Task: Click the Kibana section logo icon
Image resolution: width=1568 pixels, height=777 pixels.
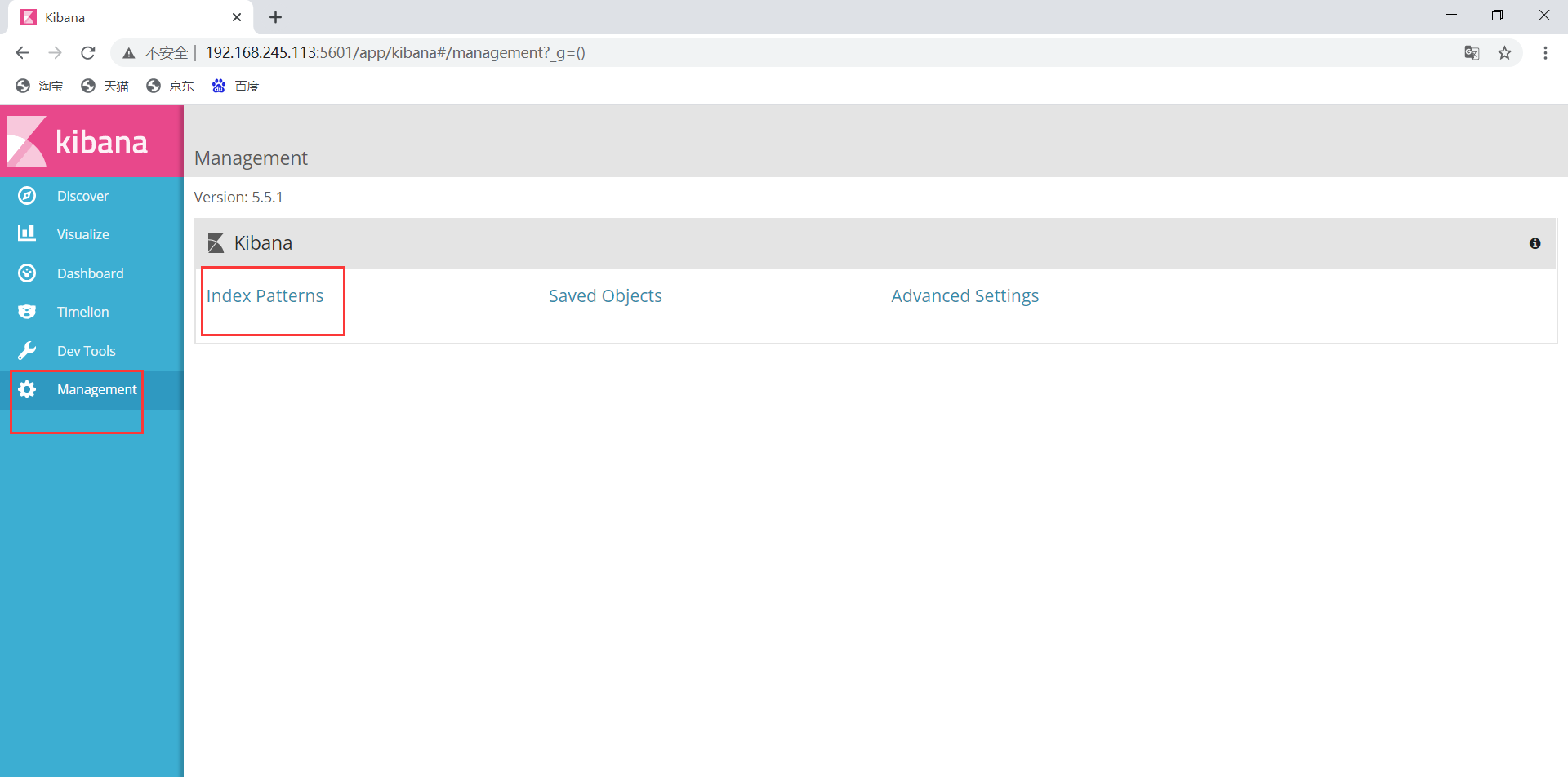Action: (x=216, y=243)
